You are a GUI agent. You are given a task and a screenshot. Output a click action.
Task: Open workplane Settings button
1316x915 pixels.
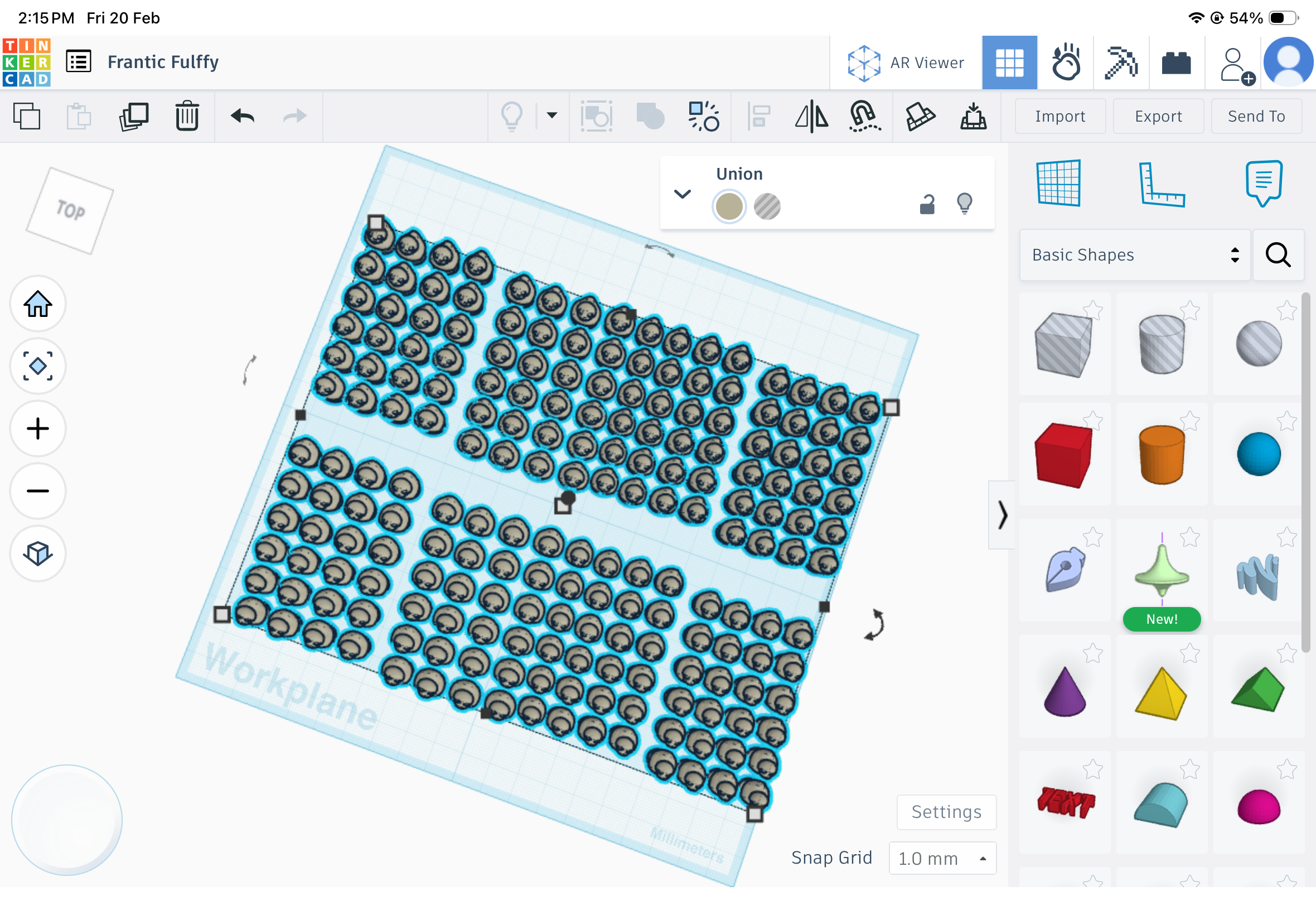tap(946, 812)
